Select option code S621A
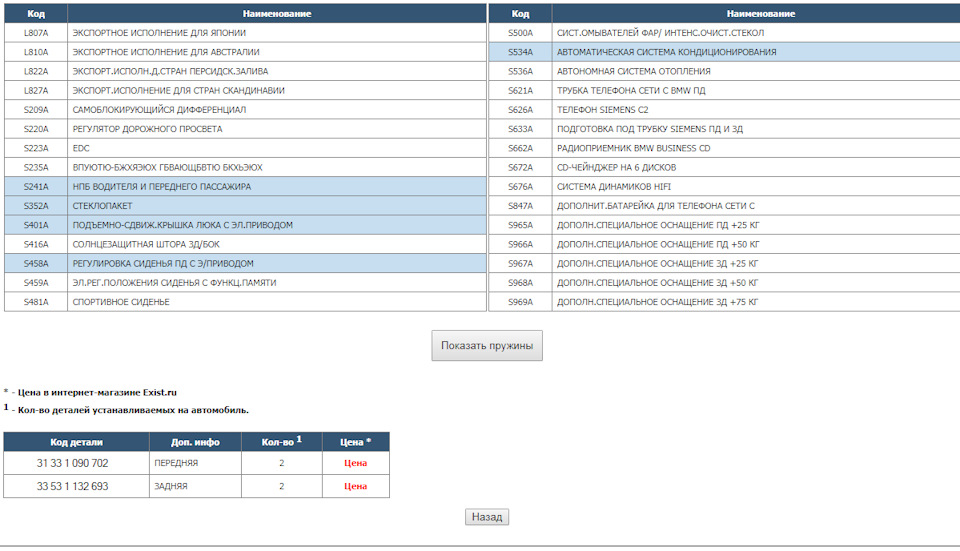Image resolution: width=960 pixels, height=551 pixels. [x=520, y=90]
